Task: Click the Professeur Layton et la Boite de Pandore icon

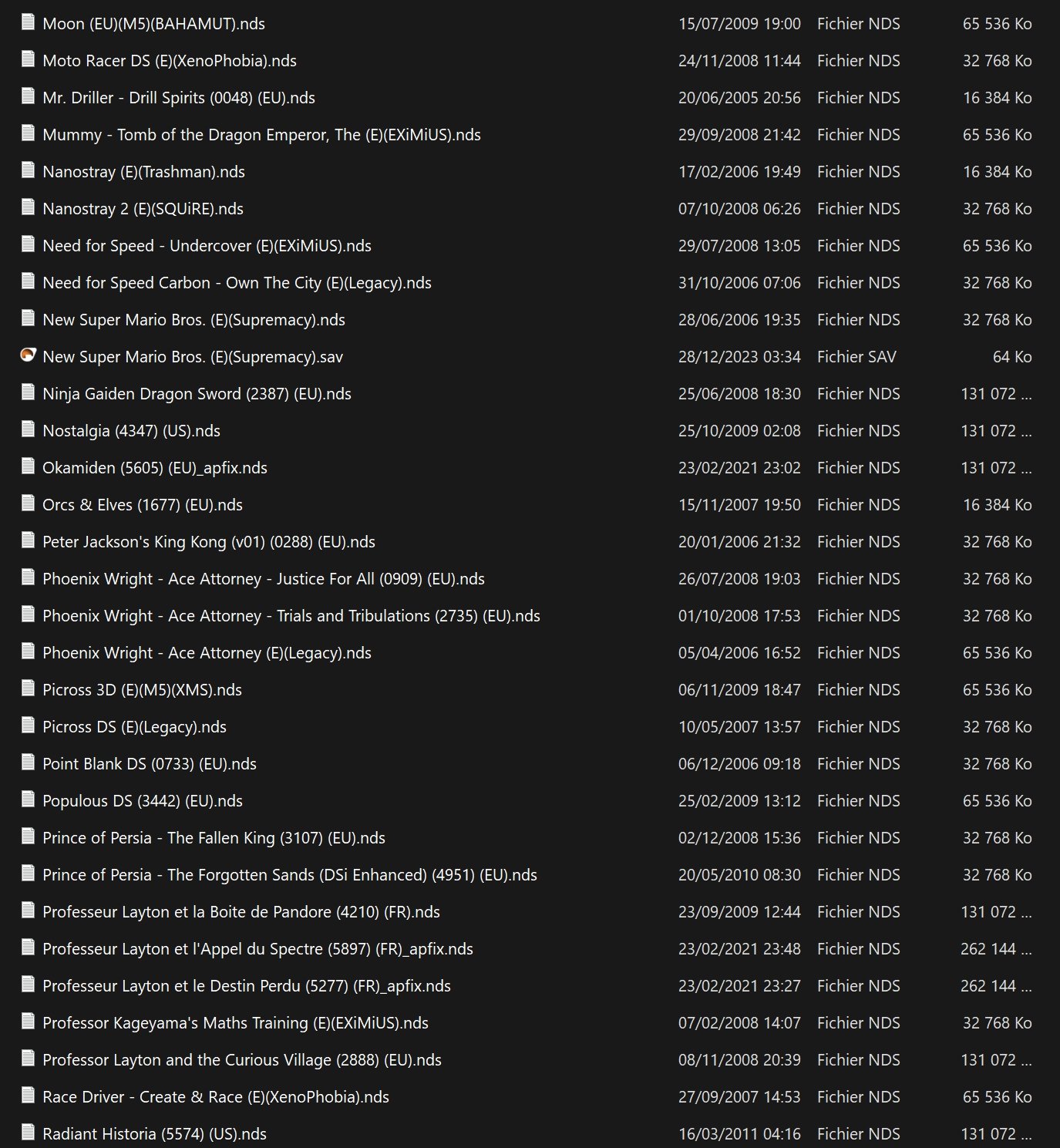Action: [x=28, y=911]
